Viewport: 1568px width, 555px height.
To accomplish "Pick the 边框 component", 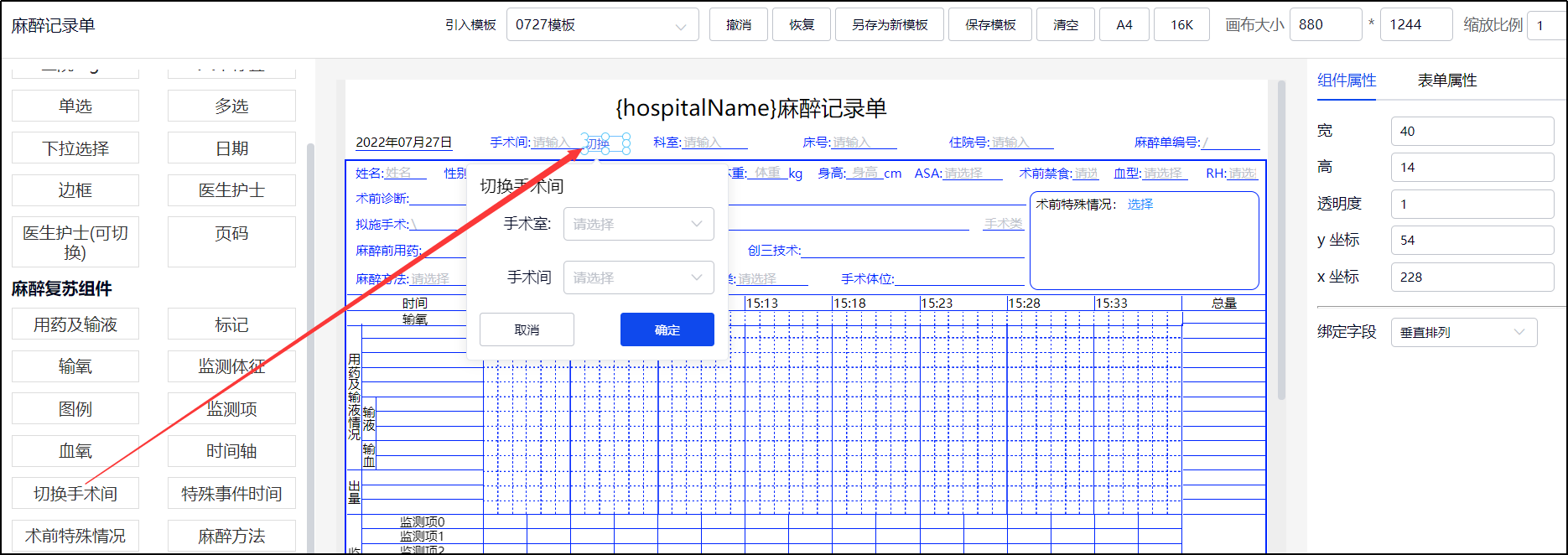I will (75, 190).
